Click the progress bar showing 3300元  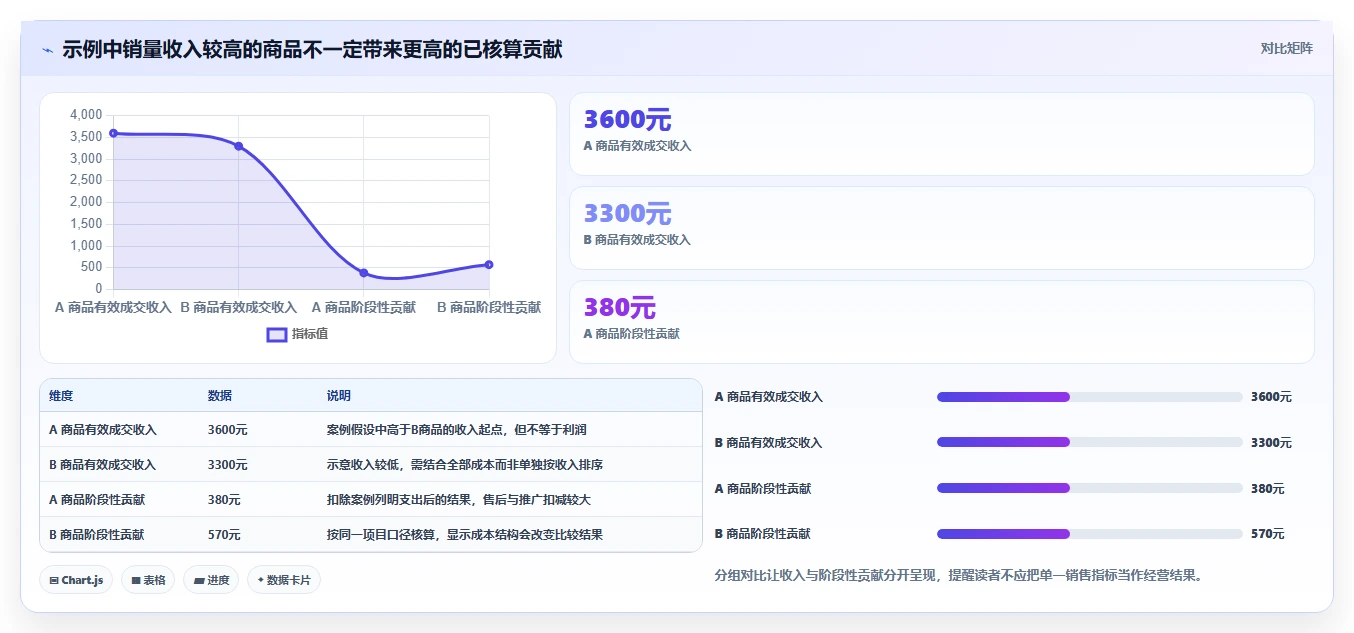1089,443
